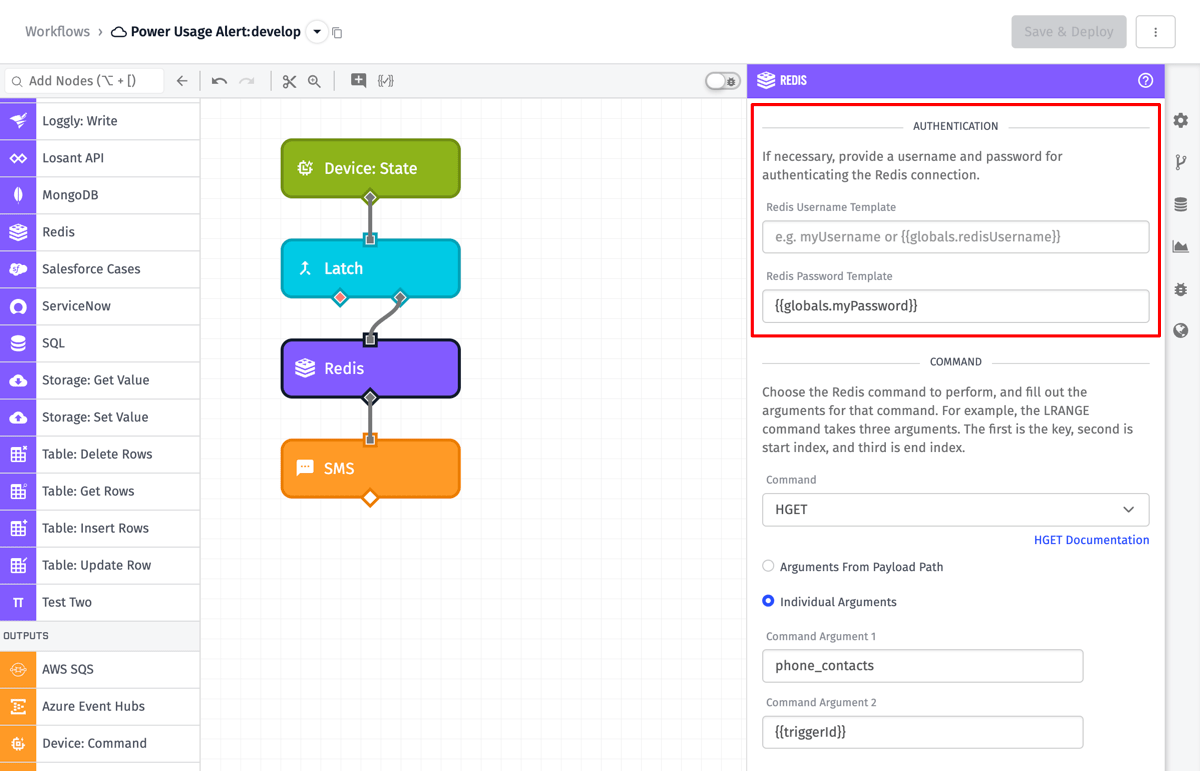Viewport: 1200px width, 771px height.
Task: Select Arguments From Payload Path option
Action: click(x=768, y=566)
